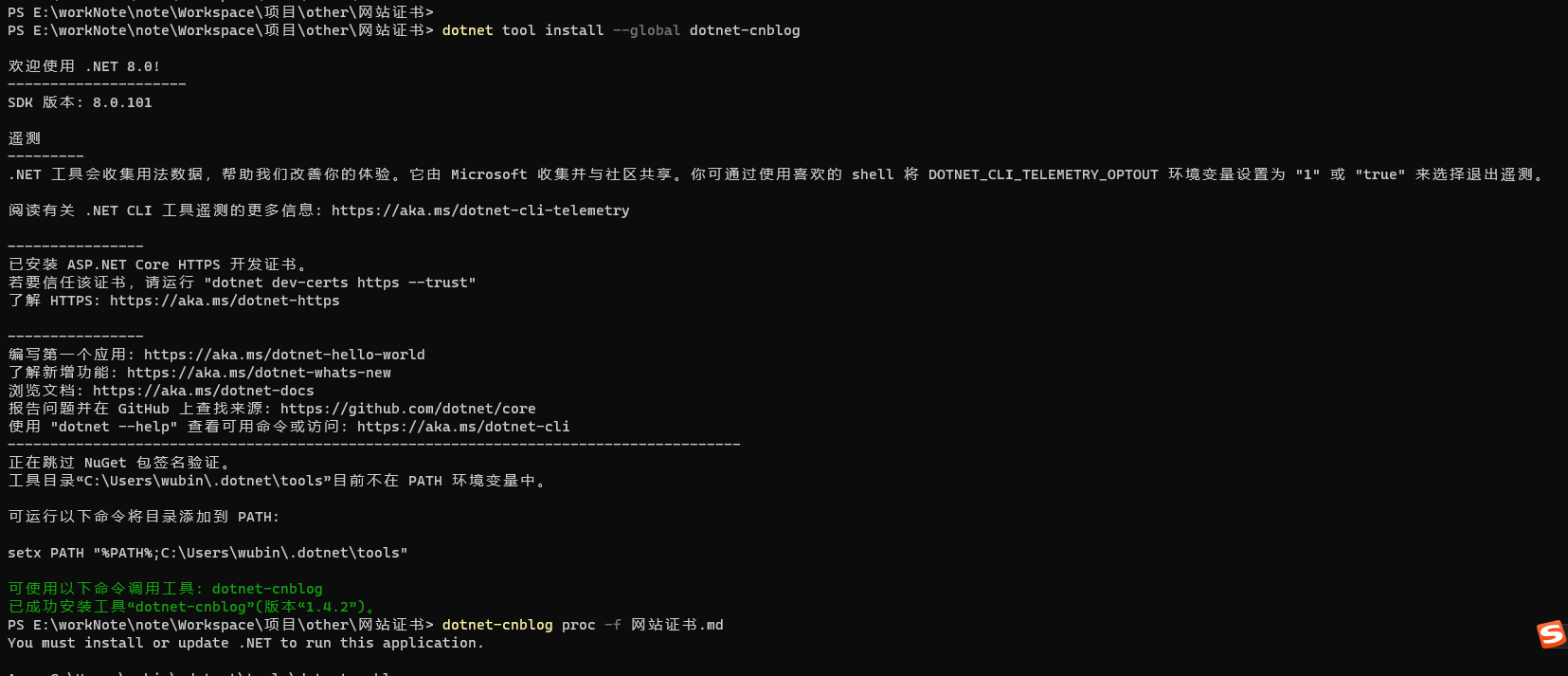Click the first empty PS prompt line
This screenshot has width=1568, height=676.
pos(221,12)
